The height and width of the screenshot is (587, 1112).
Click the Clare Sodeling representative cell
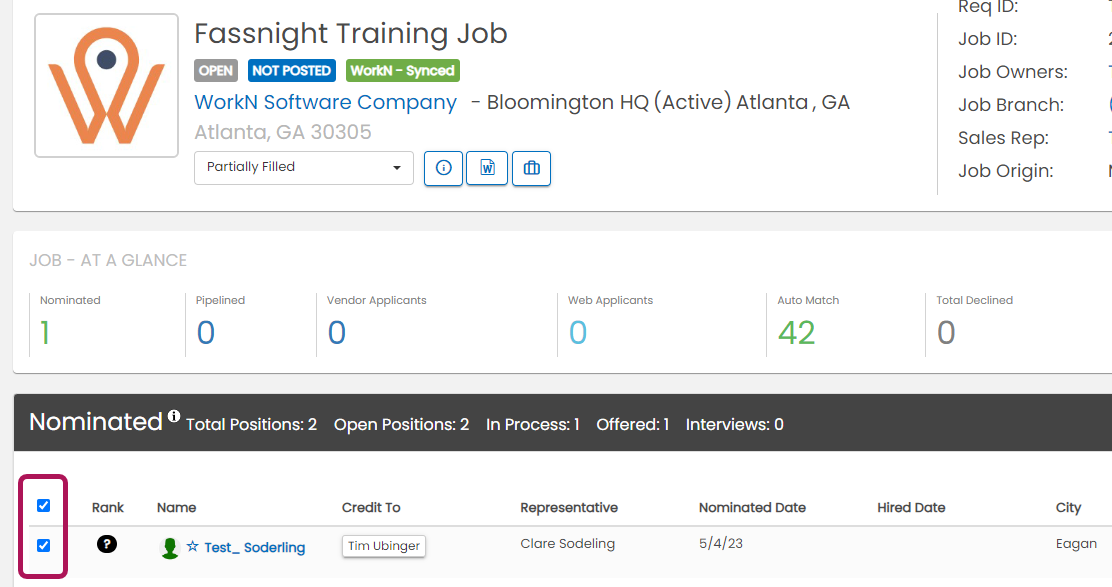pos(567,544)
